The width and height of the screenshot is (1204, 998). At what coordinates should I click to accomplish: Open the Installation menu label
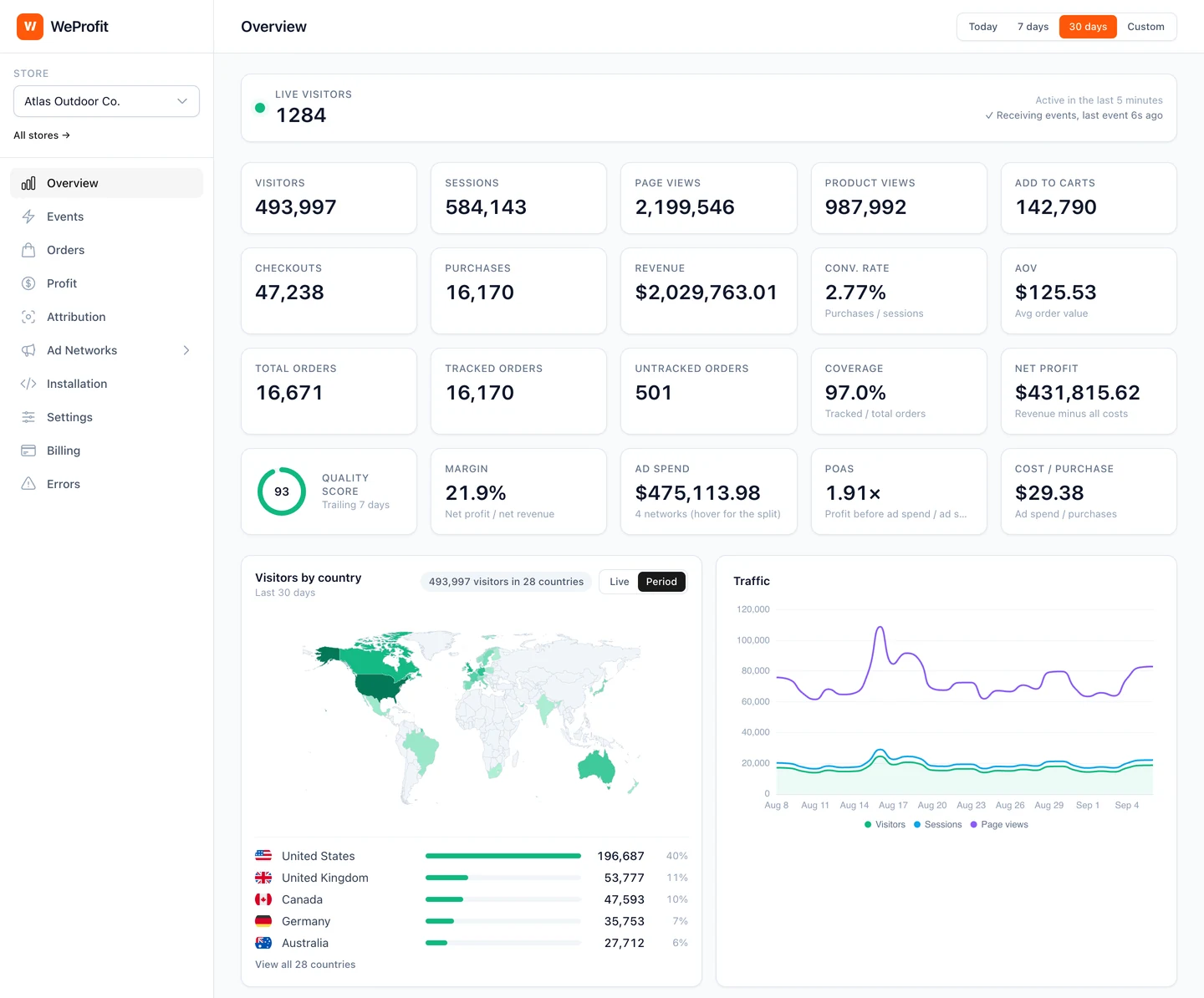tap(77, 384)
